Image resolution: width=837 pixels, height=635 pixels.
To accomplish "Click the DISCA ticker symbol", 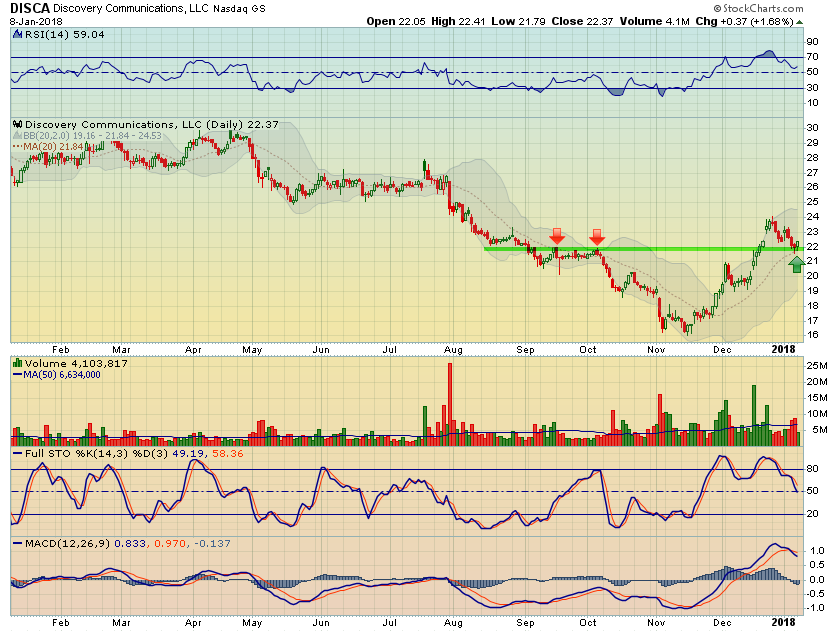I will (x=30, y=8).
